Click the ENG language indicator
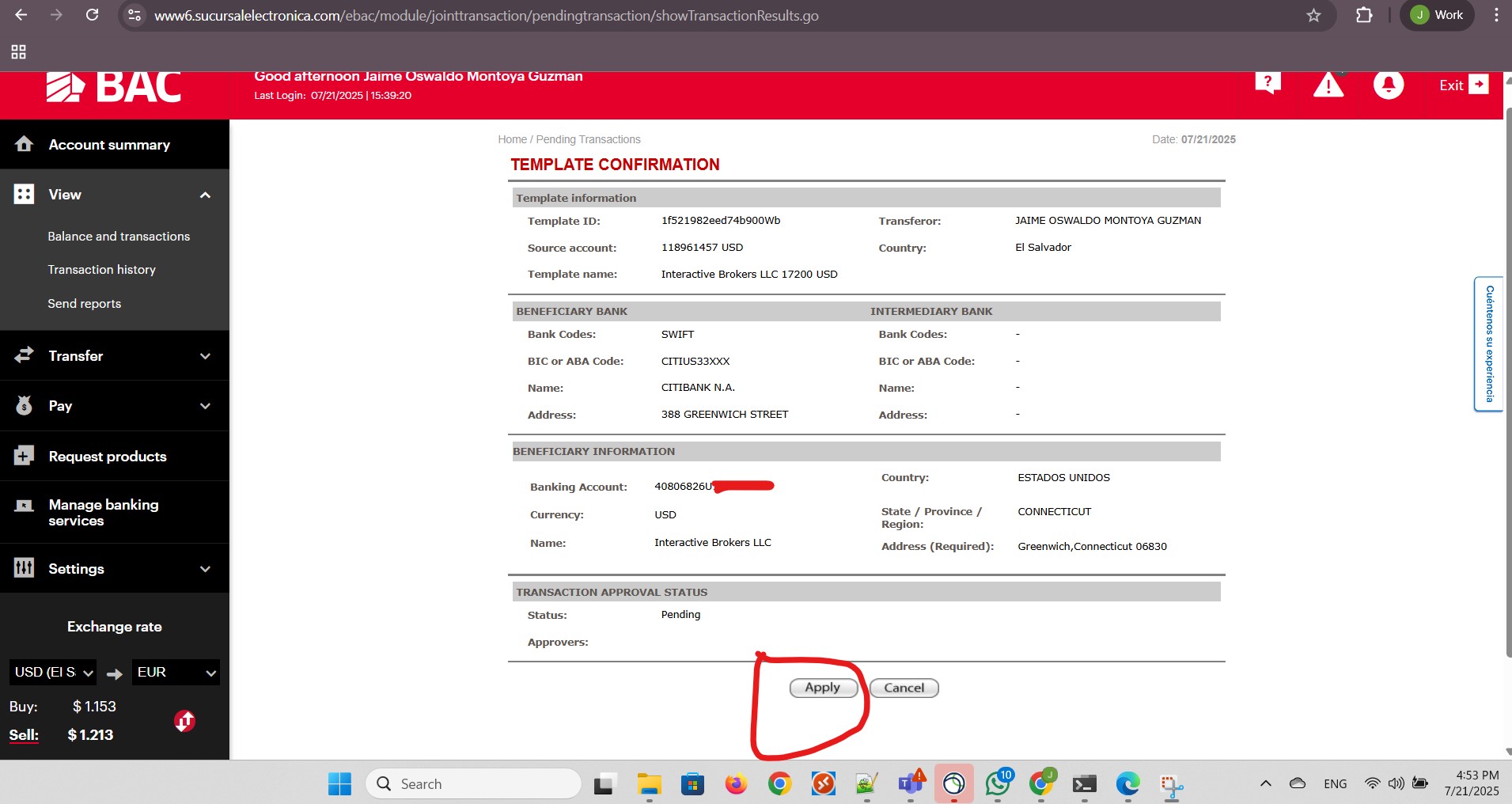The width and height of the screenshot is (1512, 804). tap(1335, 783)
